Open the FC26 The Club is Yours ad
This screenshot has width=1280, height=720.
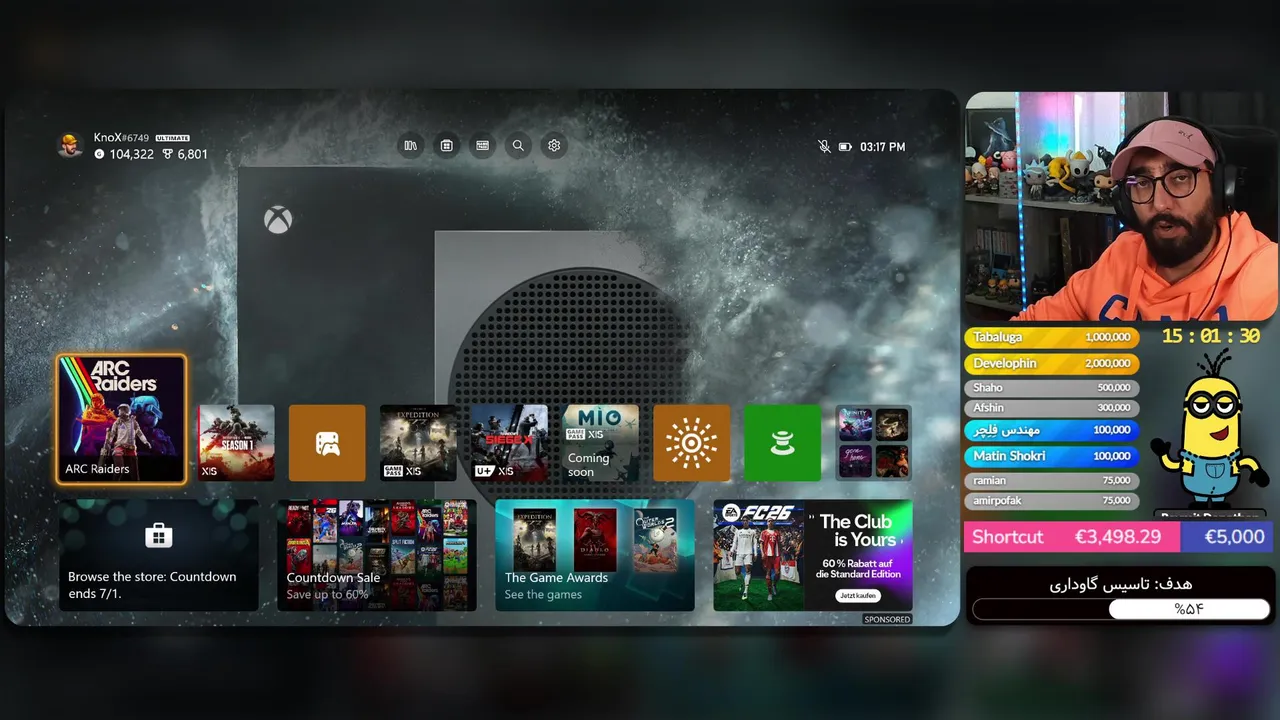813,555
